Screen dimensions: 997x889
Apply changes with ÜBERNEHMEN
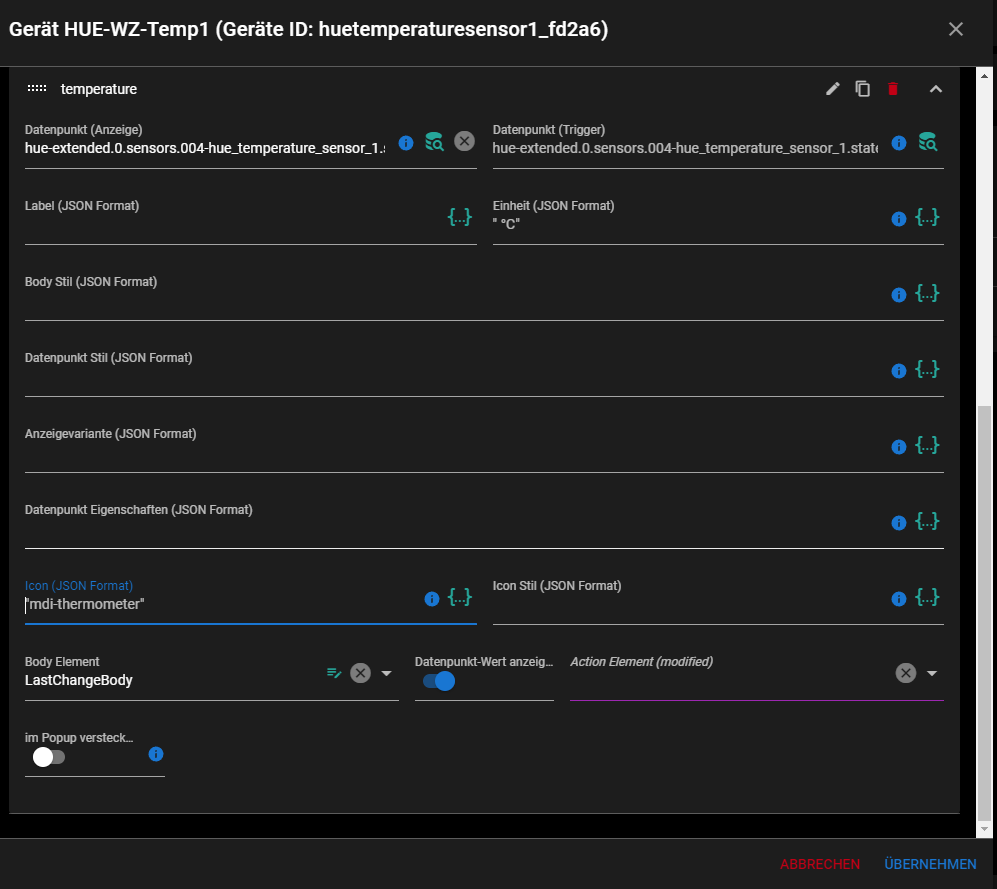[930, 864]
